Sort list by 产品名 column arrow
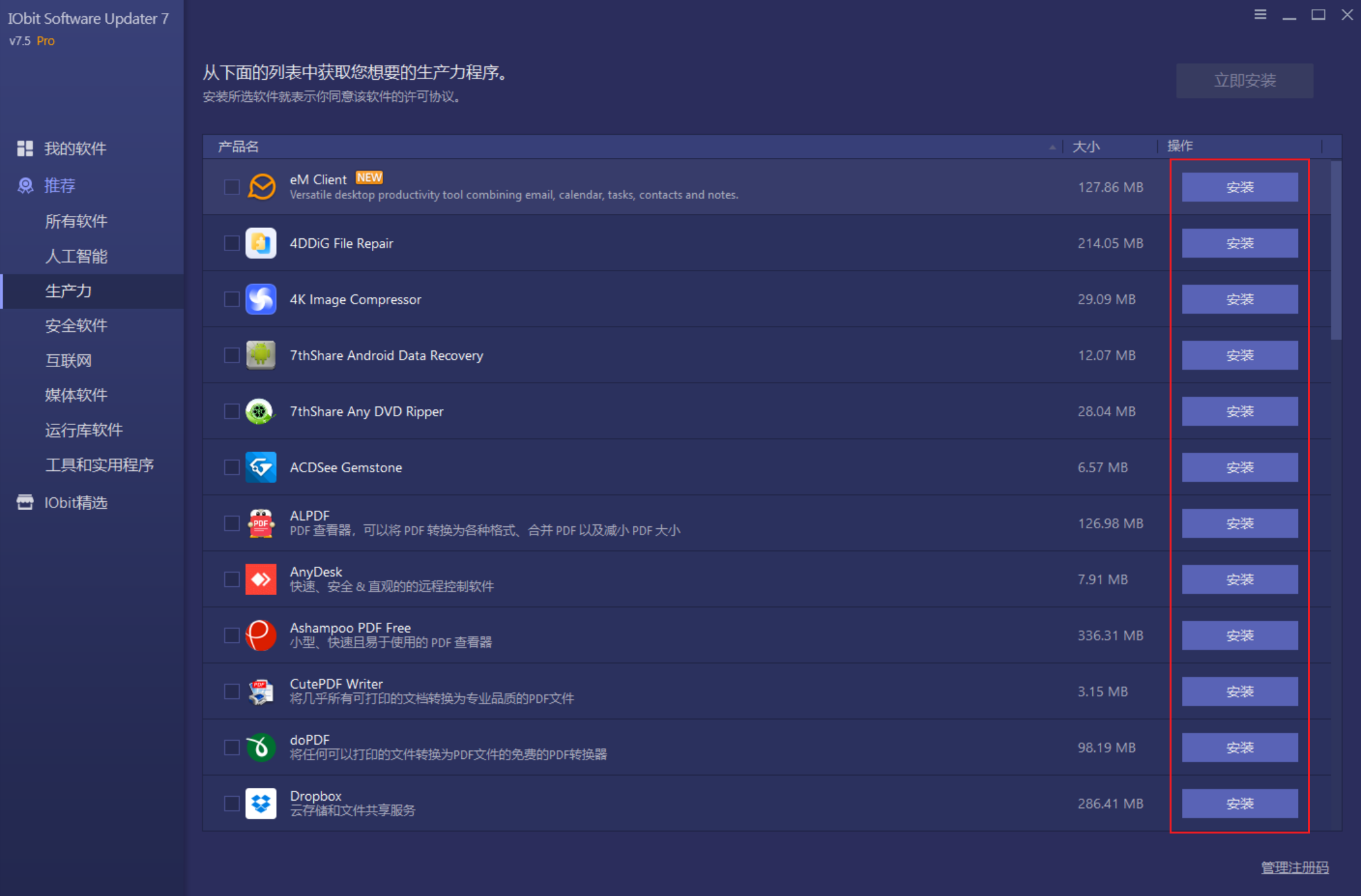This screenshot has height=896, width=1361. (1052, 147)
